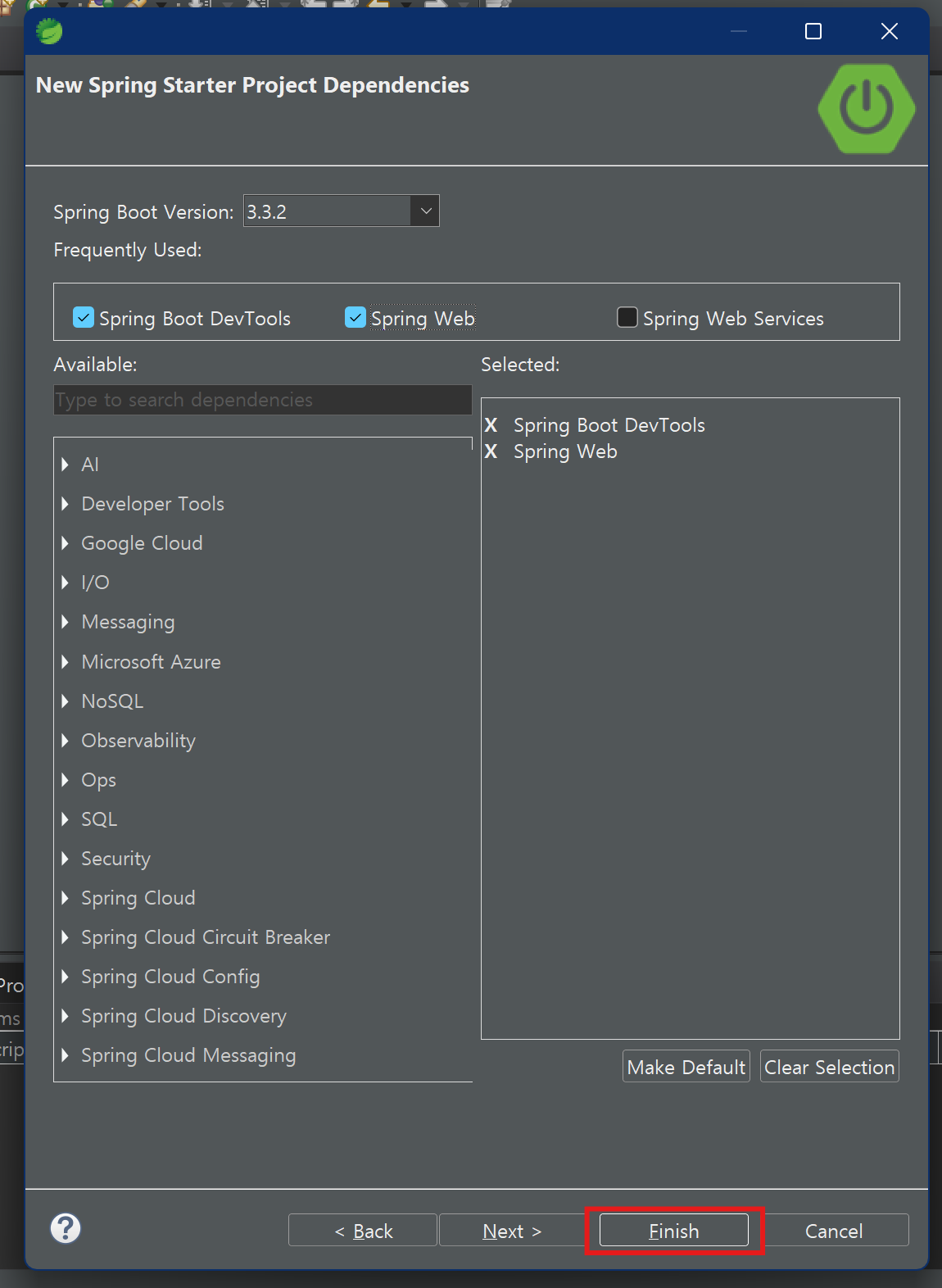Click the Observability label in tree
The image size is (942, 1288).
point(138,740)
